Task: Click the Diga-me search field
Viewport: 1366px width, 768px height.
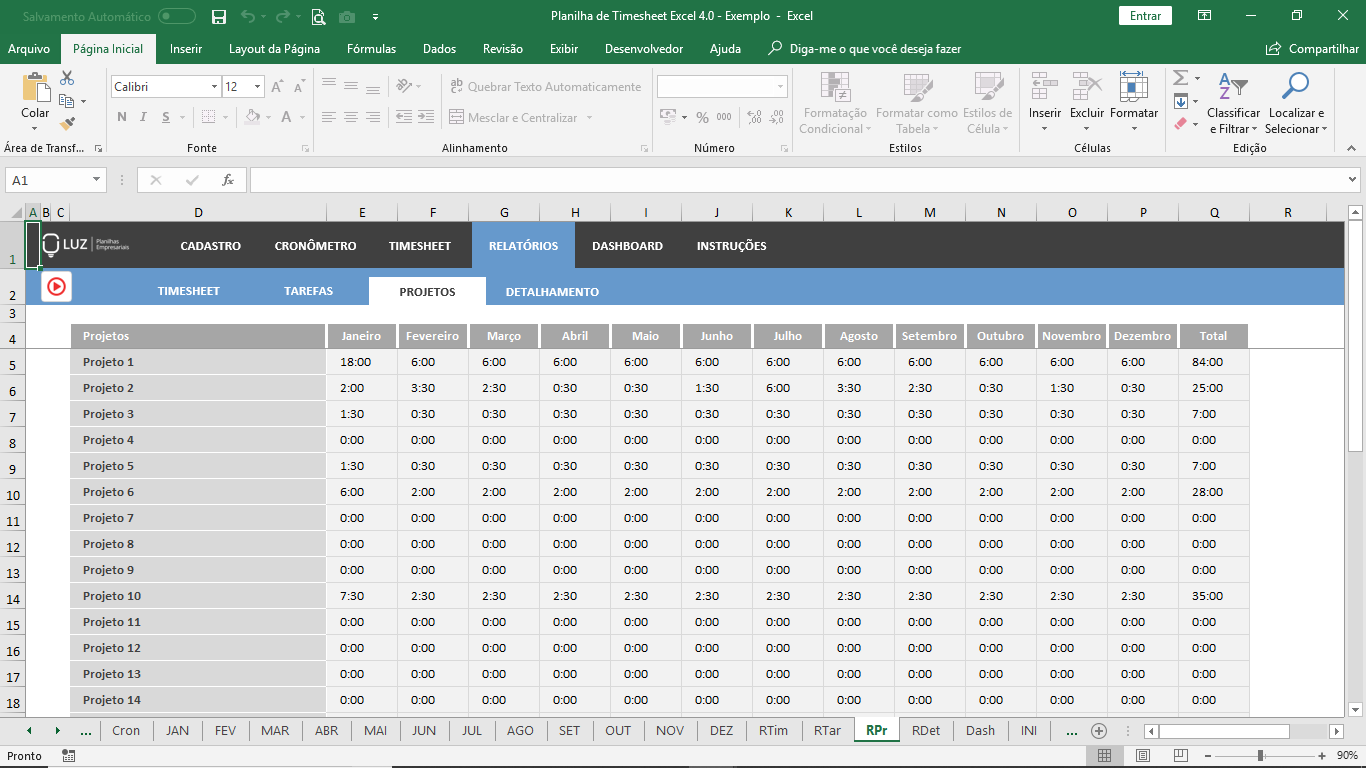Action: [865, 49]
